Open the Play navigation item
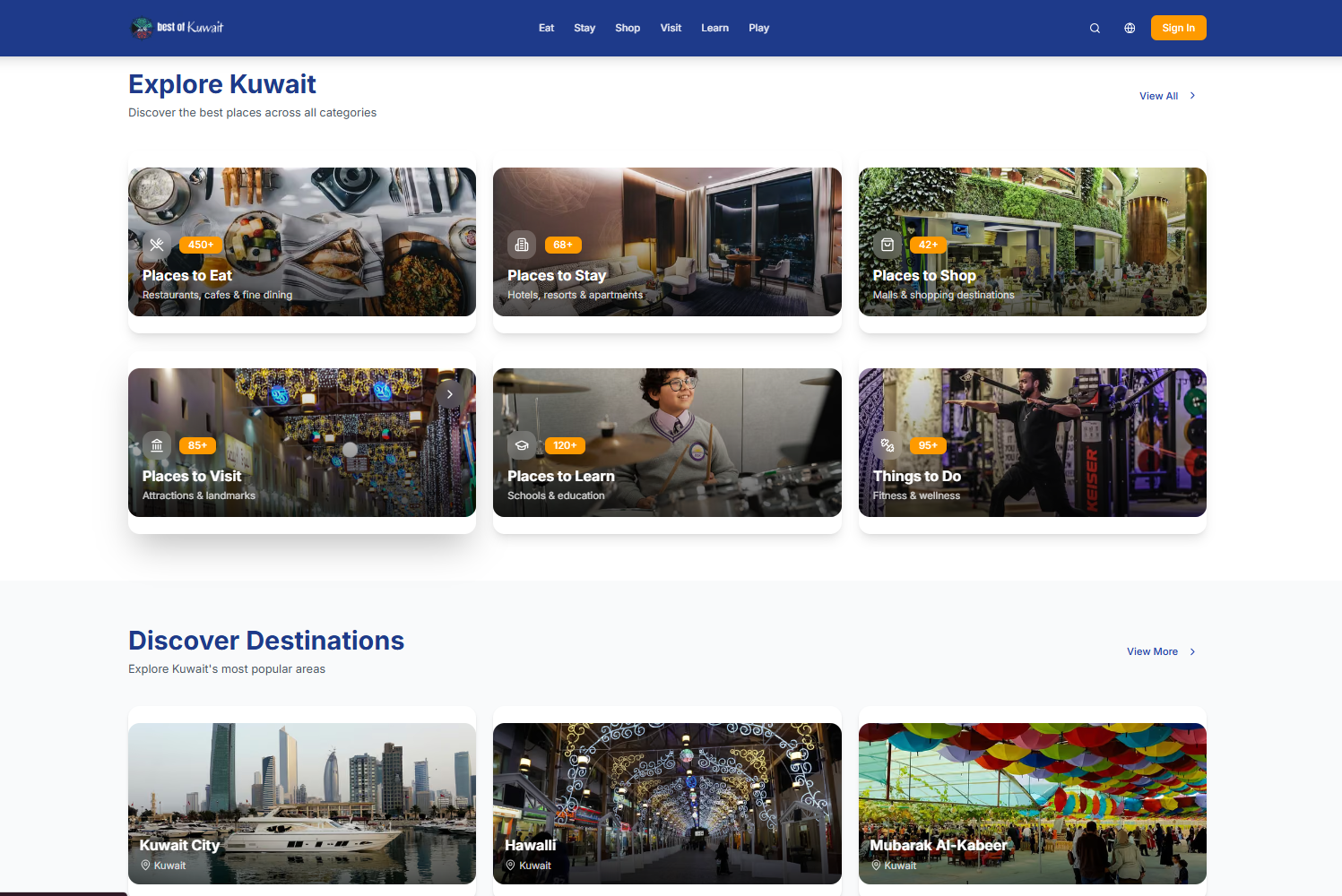Screen dimensions: 1342x896 click(758, 28)
